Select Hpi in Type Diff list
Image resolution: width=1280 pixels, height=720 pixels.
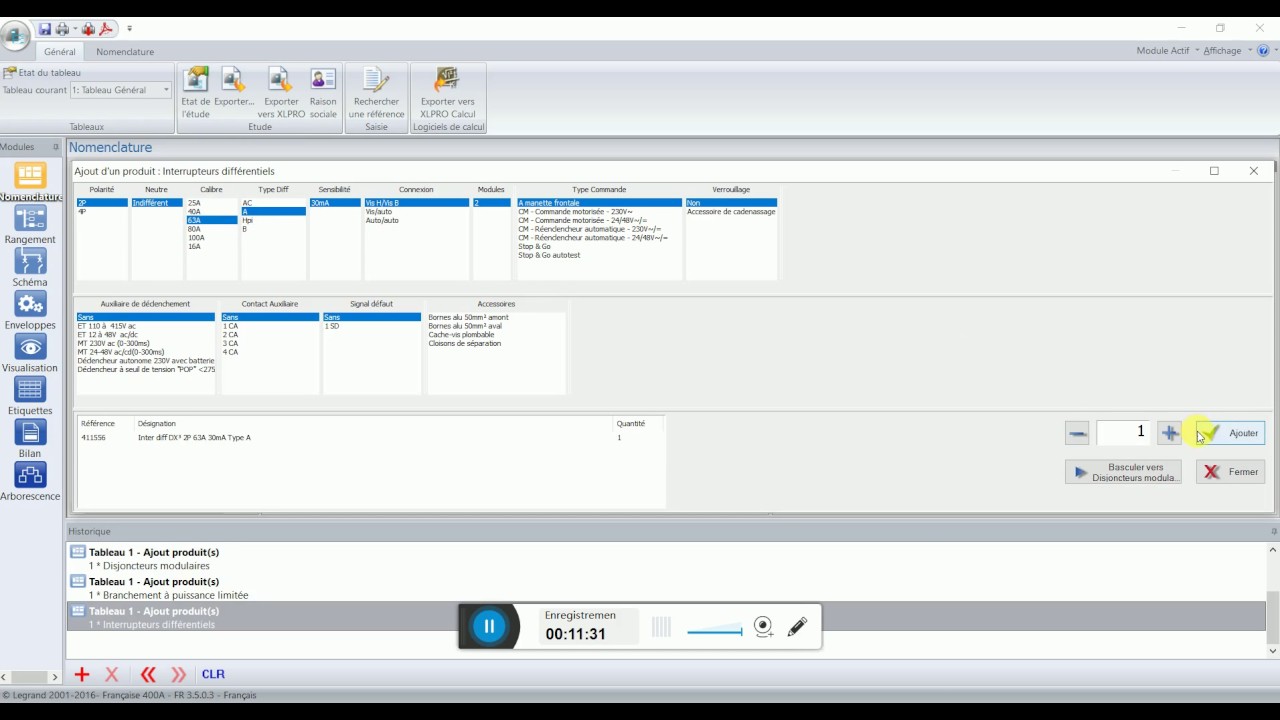273,220
